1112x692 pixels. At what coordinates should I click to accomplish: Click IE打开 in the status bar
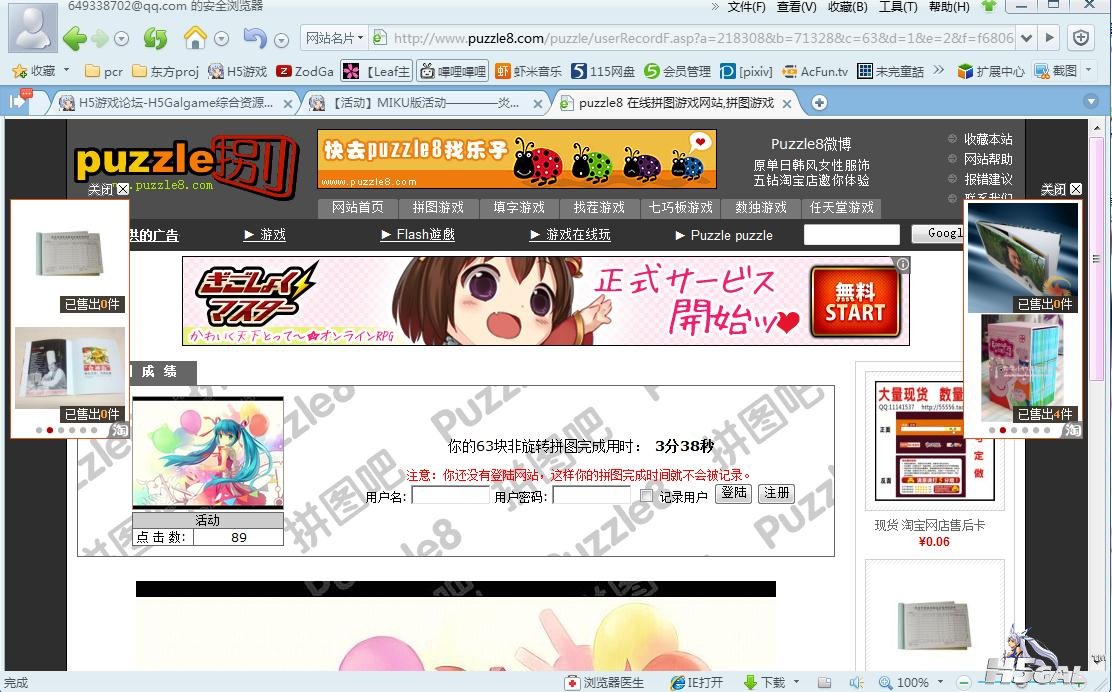(696, 682)
